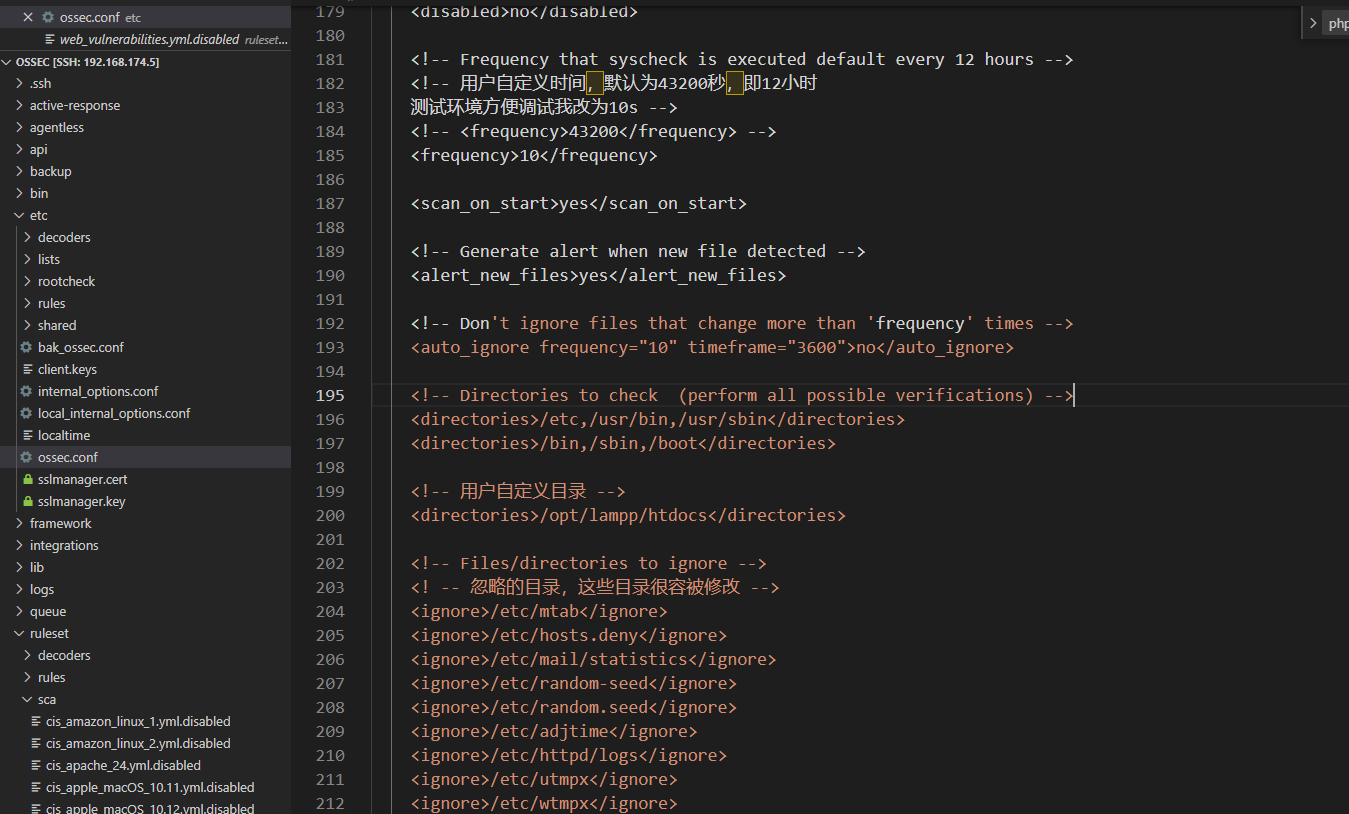Viewport: 1349px width, 814px height.
Task: Click the scan_on_start yes line
Action: 578,203
